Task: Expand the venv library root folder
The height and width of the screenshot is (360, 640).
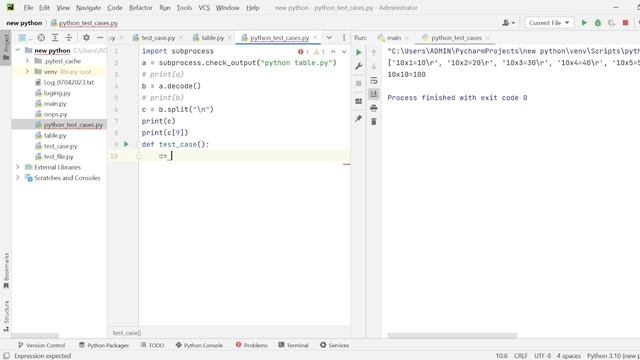Action: click(27, 71)
